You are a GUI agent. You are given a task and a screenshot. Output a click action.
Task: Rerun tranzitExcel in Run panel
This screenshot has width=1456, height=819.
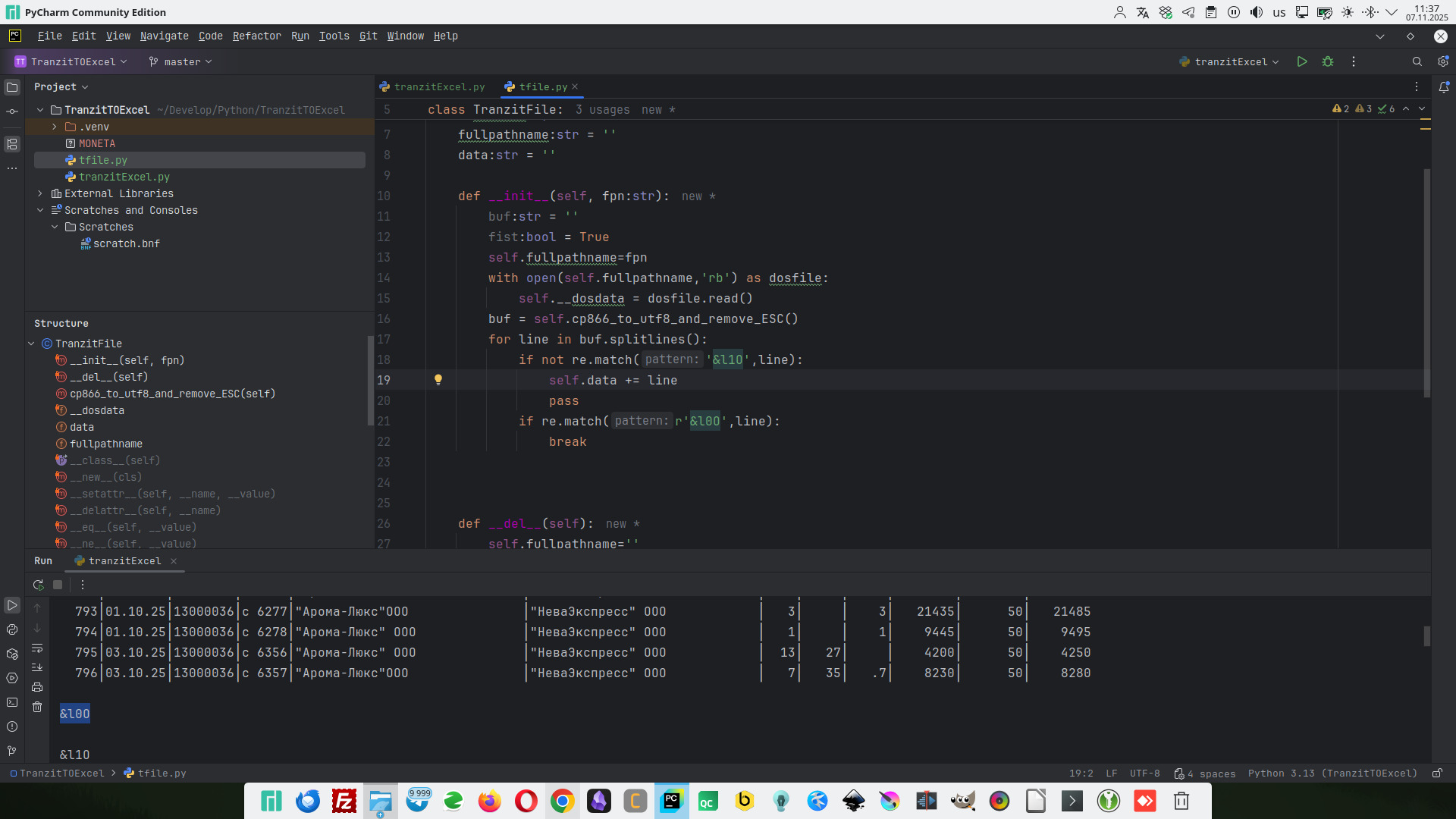[38, 585]
